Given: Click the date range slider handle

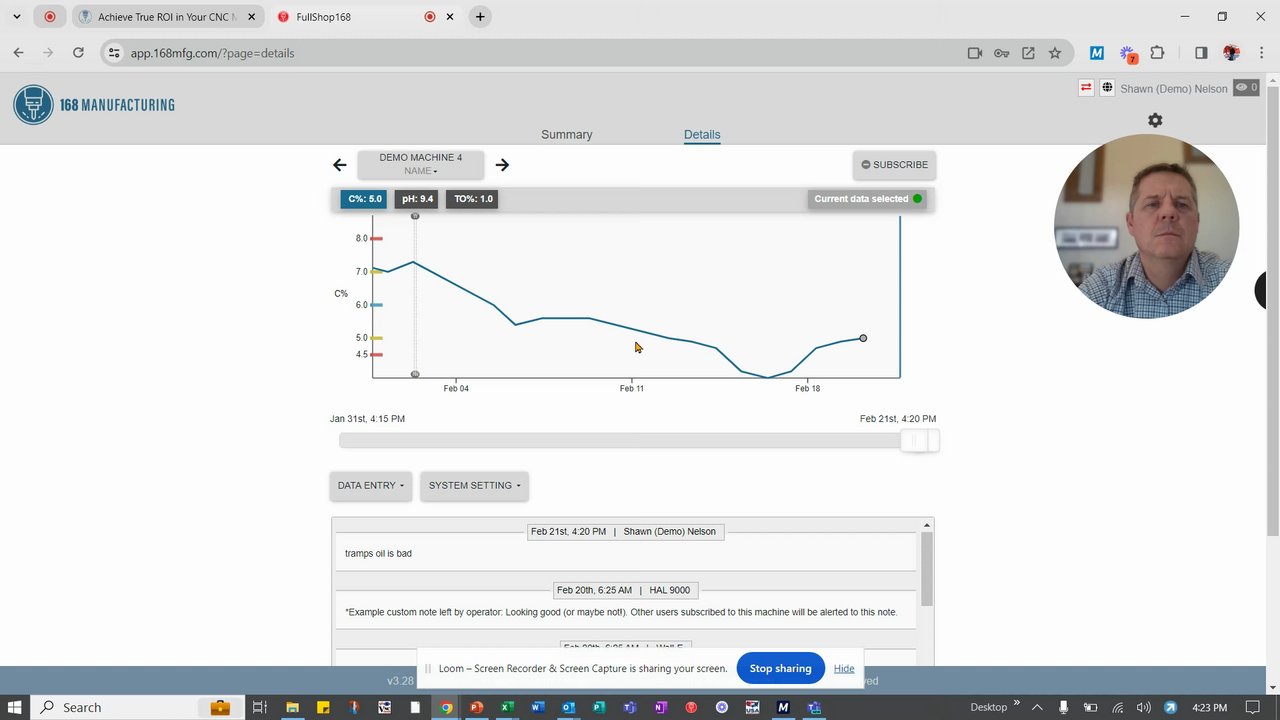Looking at the screenshot, I should 918,441.
